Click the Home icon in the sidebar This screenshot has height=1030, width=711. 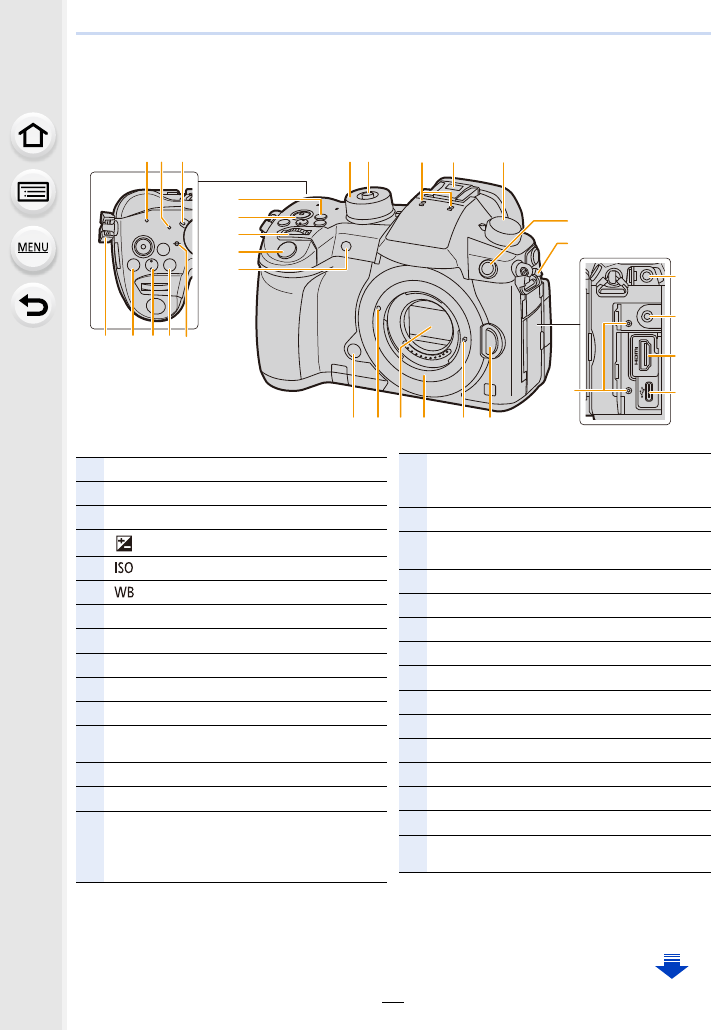(33, 136)
